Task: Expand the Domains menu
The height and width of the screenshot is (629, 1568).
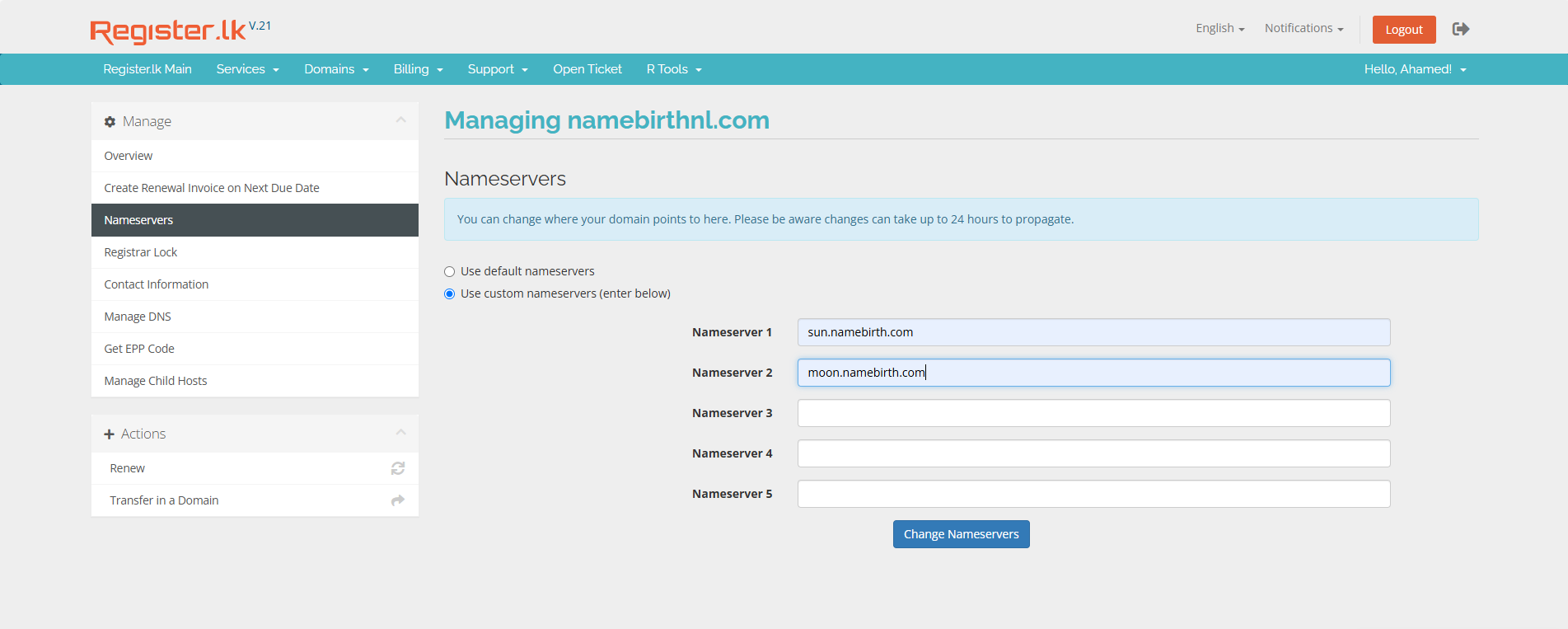Action: tap(336, 69)
